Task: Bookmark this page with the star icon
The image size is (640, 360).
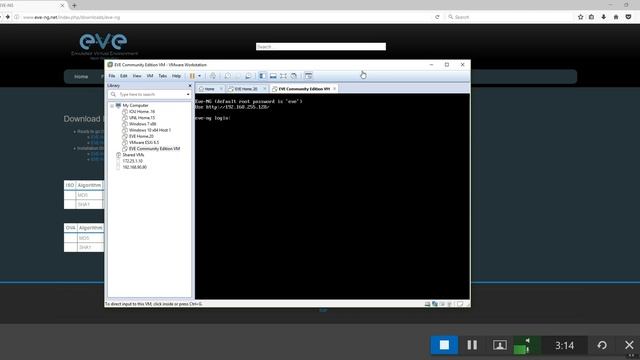Action: point(580,17)
